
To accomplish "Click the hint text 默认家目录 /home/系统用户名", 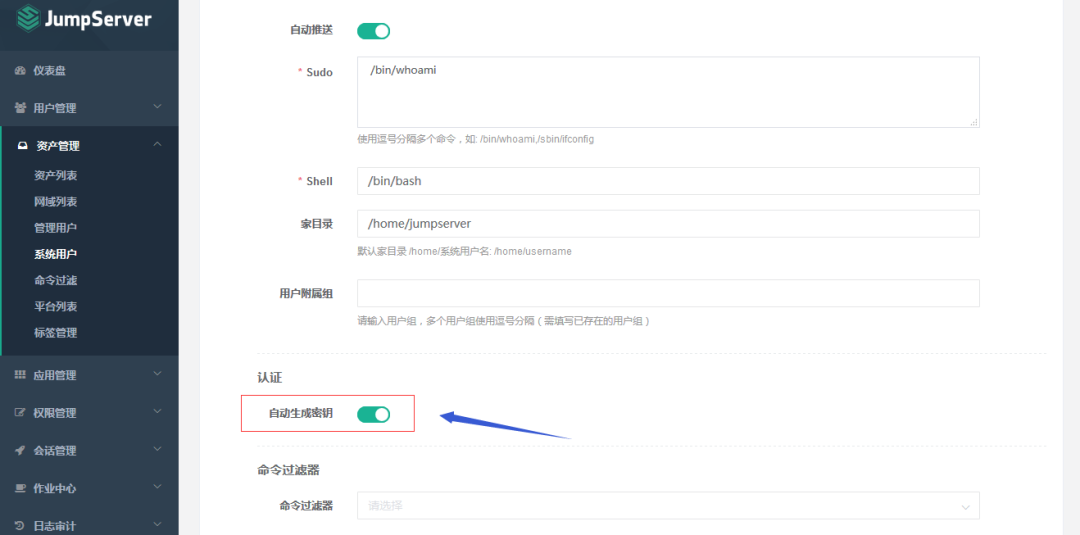I will click(x=464, y=251).
